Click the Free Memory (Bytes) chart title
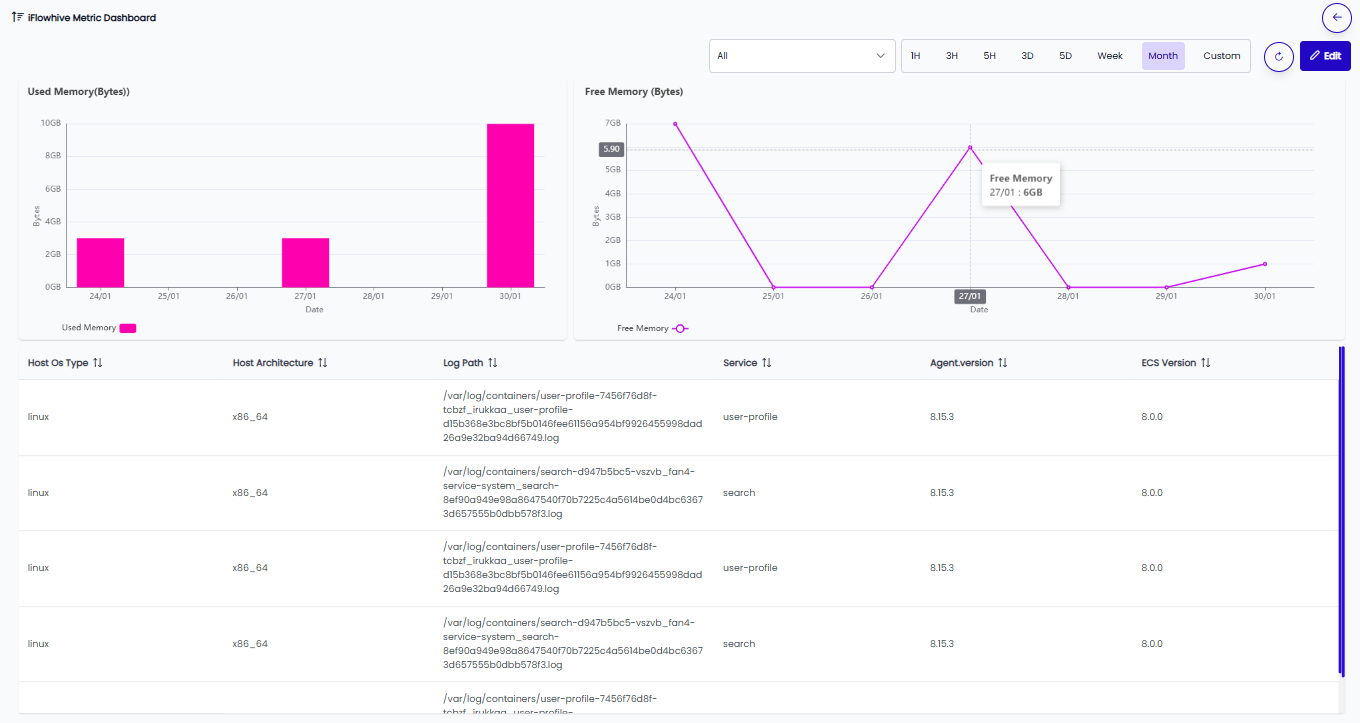 point(634,91)
